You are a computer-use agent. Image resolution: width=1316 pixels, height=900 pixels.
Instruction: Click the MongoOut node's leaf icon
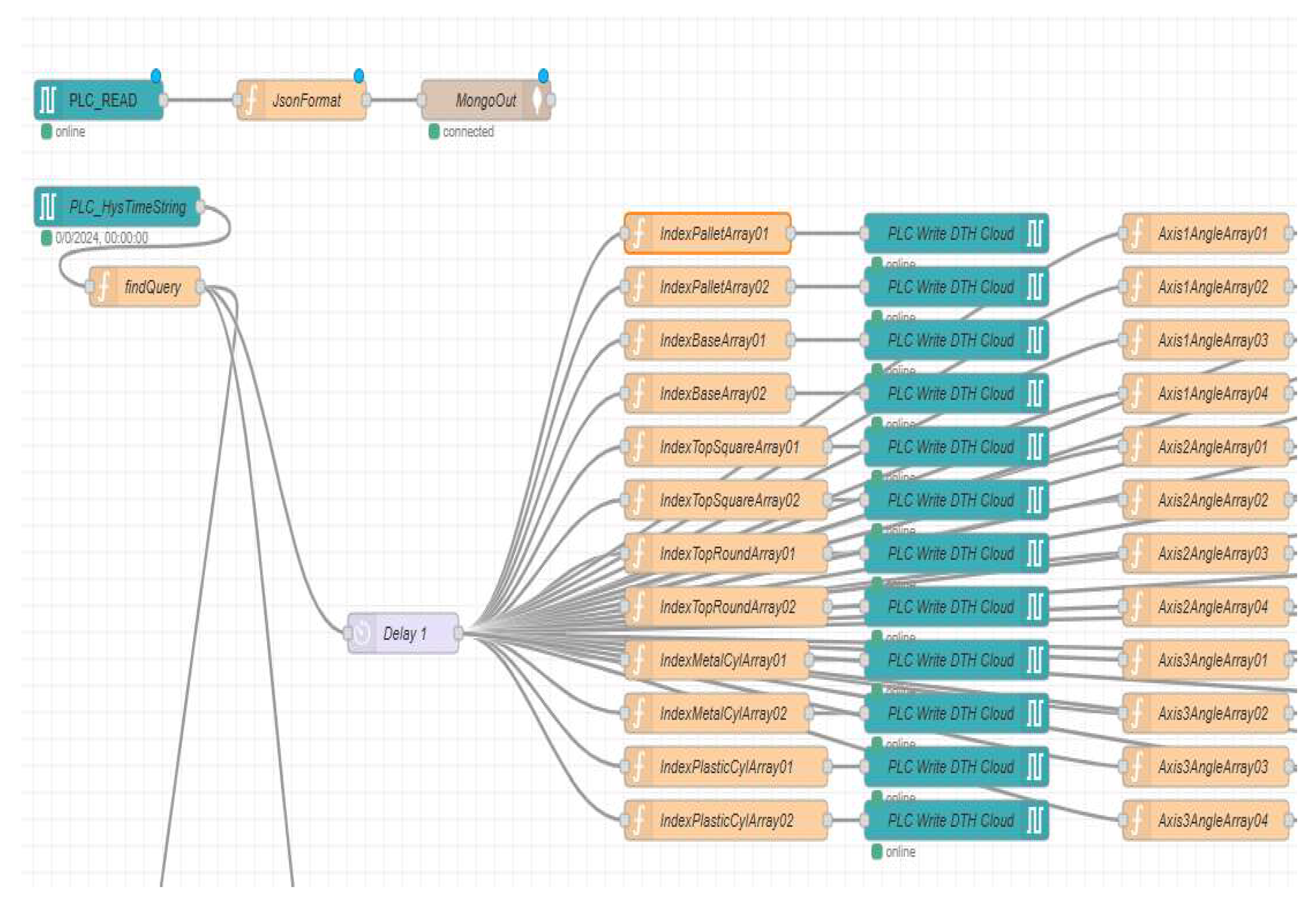537,100
